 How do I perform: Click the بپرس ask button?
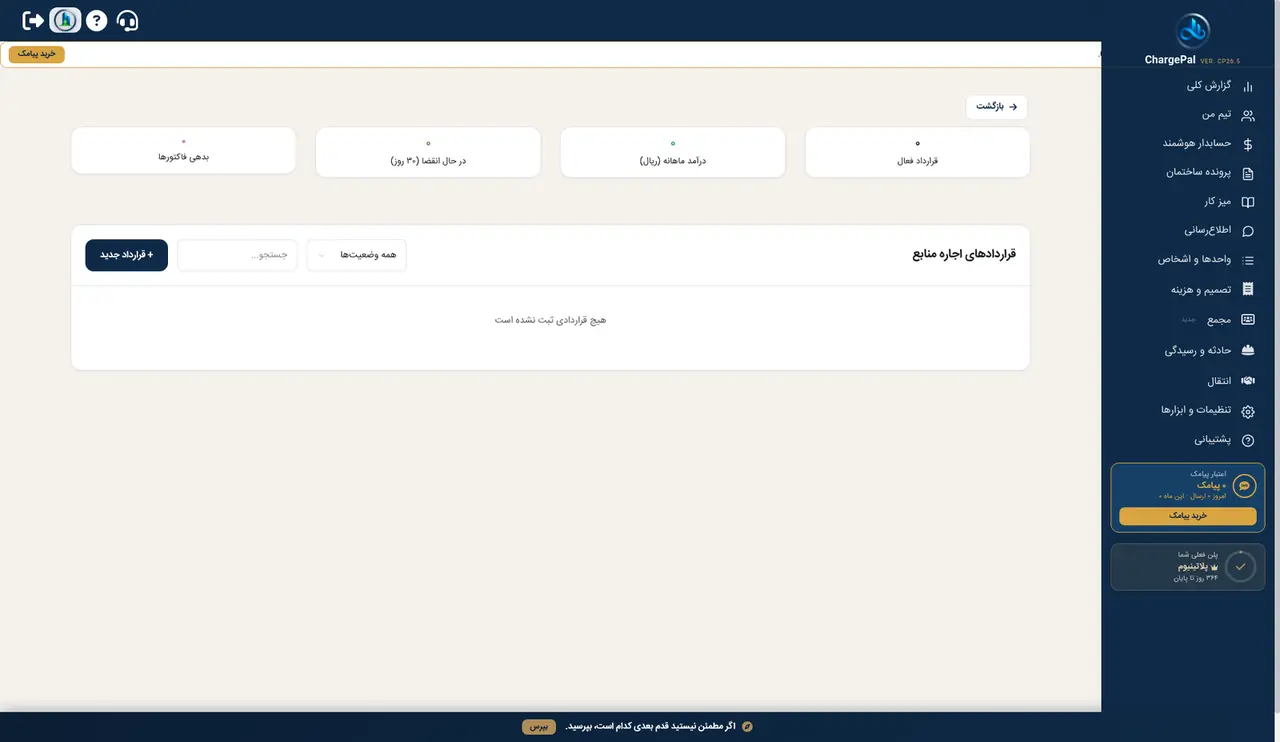point(538,726)
